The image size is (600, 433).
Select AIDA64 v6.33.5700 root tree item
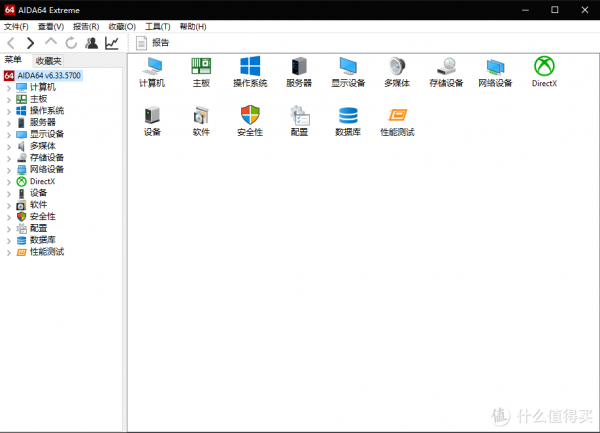click(52, 75)
